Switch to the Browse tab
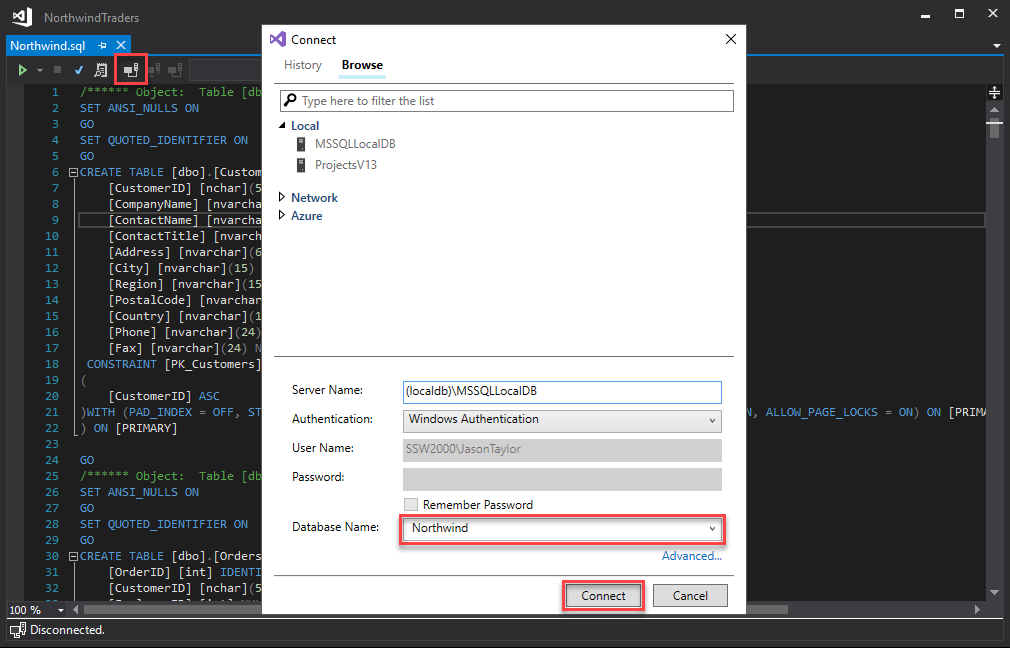Screen dimensions: 1010x648 tap(362, 65)
